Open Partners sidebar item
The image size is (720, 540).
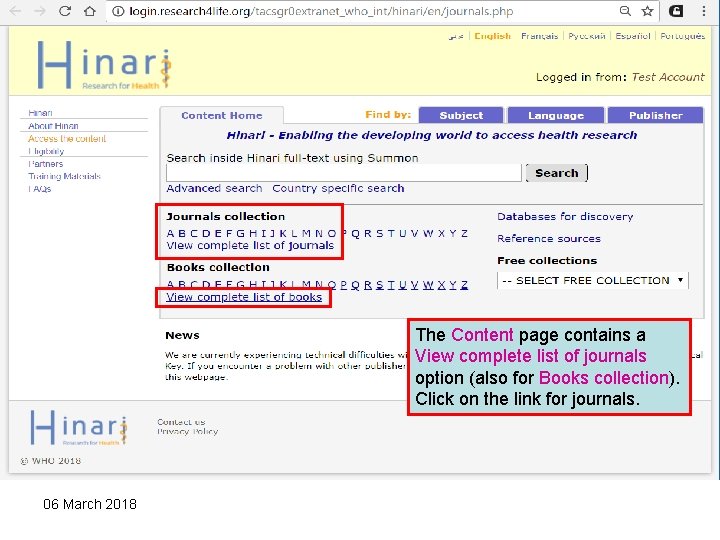point(45,164)
